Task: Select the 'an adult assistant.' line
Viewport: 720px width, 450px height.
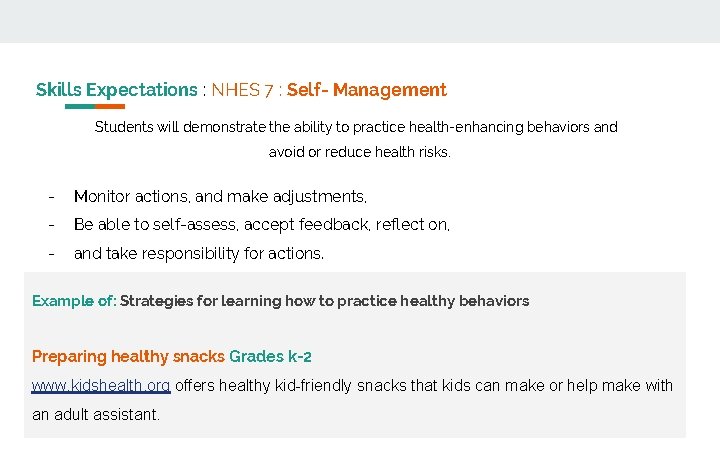Action: coord(96,414)
